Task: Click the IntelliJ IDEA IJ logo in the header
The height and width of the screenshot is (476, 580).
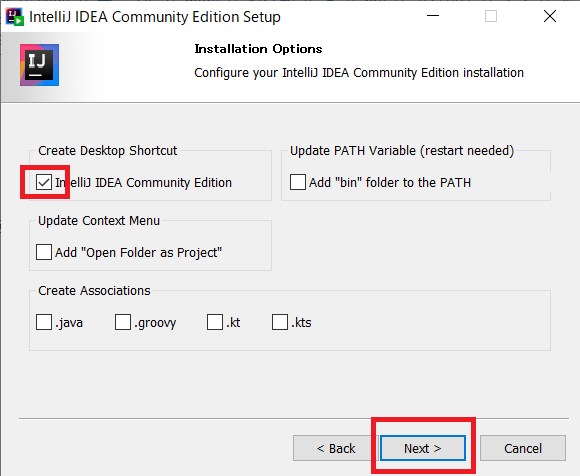Action: pyautogui.click(x=40, y=65)
